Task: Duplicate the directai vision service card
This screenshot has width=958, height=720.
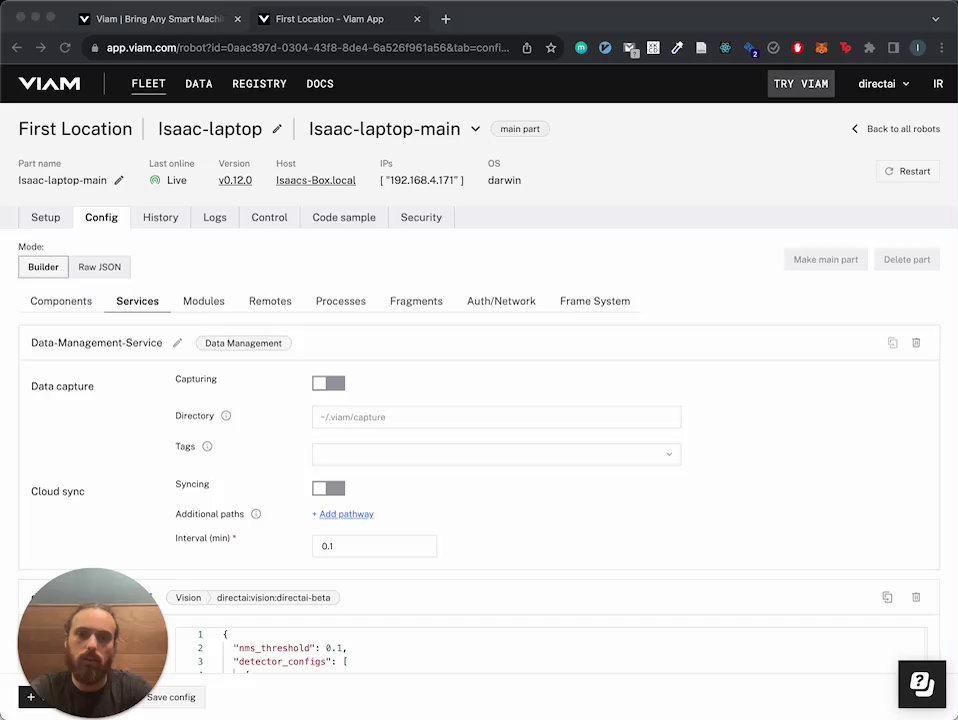Action: (x=887, y=597)
